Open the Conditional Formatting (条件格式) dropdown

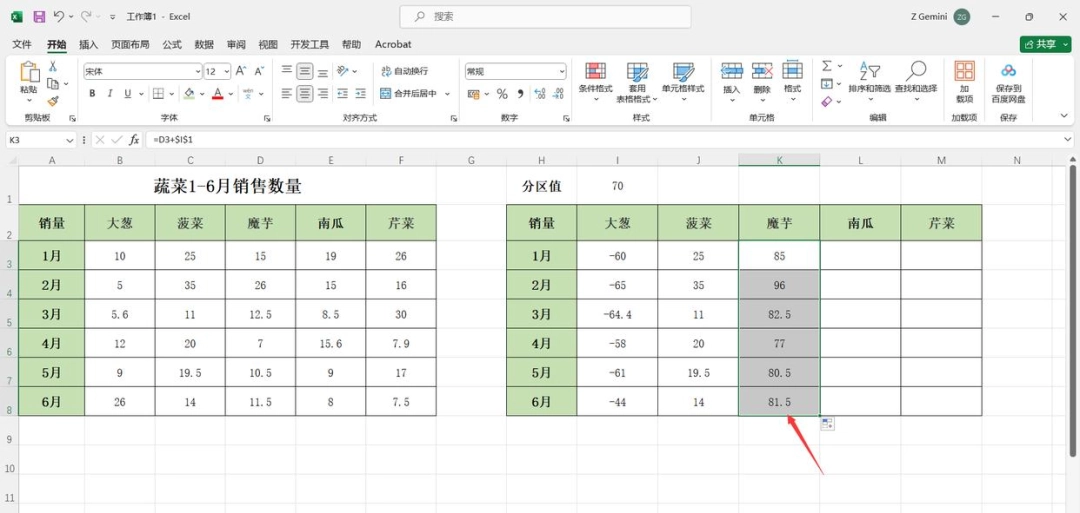point(596,82)
